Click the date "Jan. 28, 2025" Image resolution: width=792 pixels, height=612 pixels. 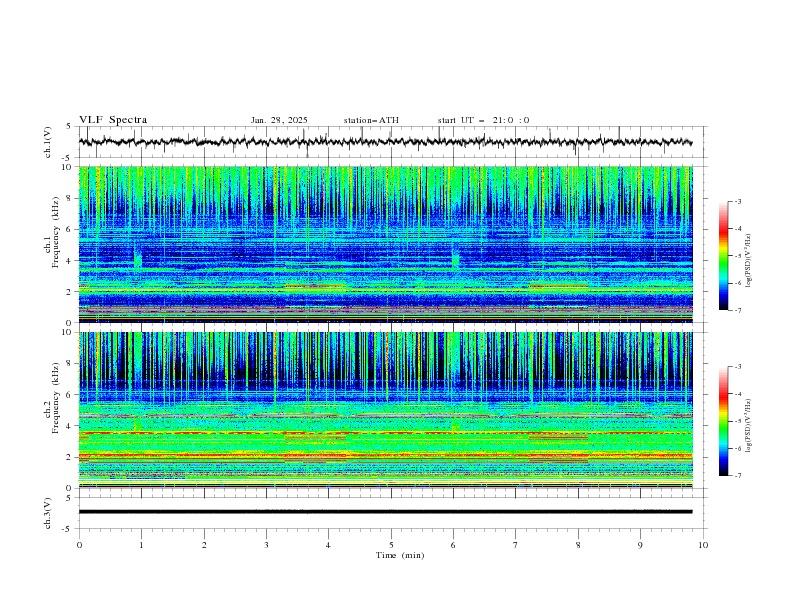pyautogui.click(x=279, y=120)
